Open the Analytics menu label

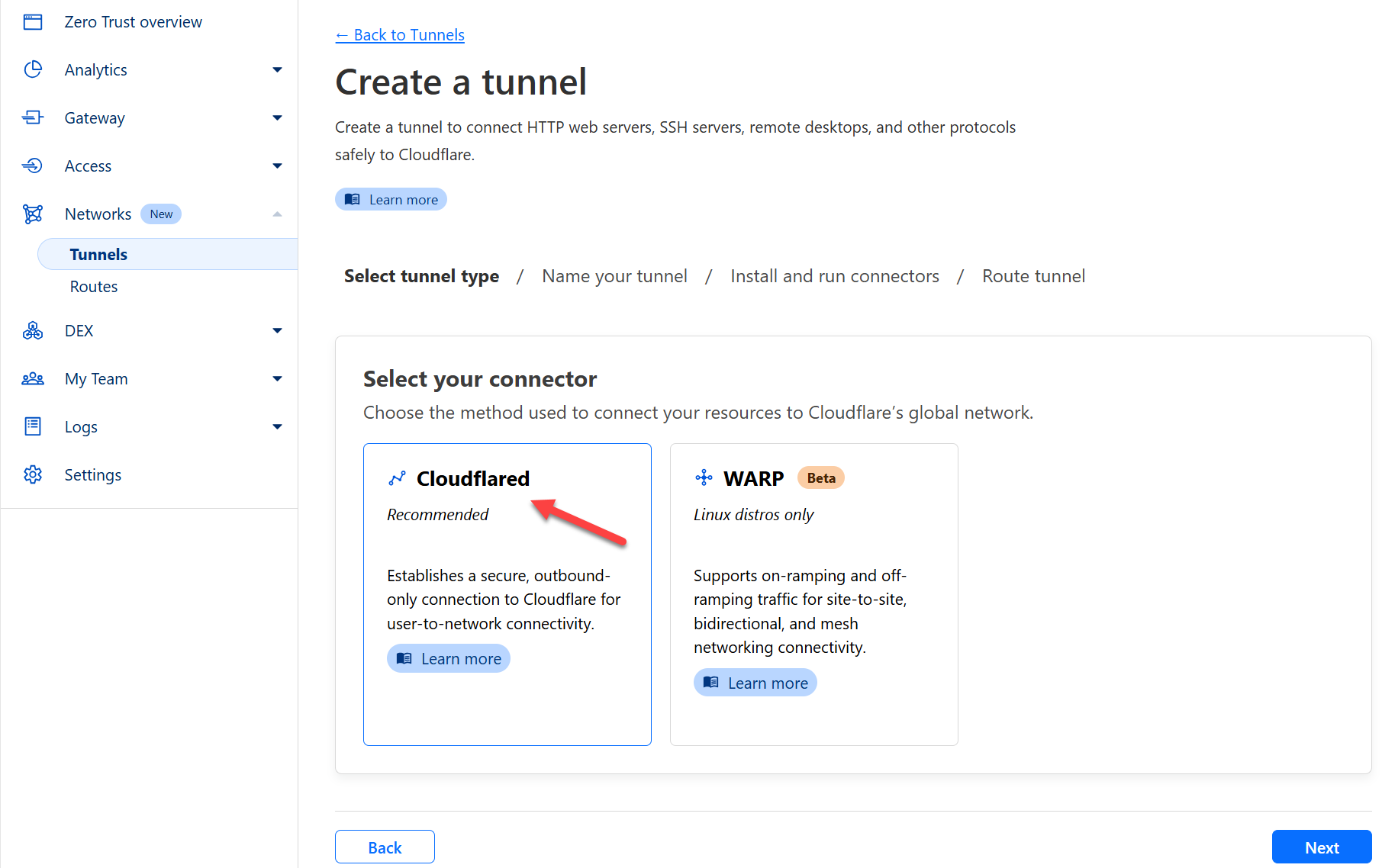click(96, 70)
